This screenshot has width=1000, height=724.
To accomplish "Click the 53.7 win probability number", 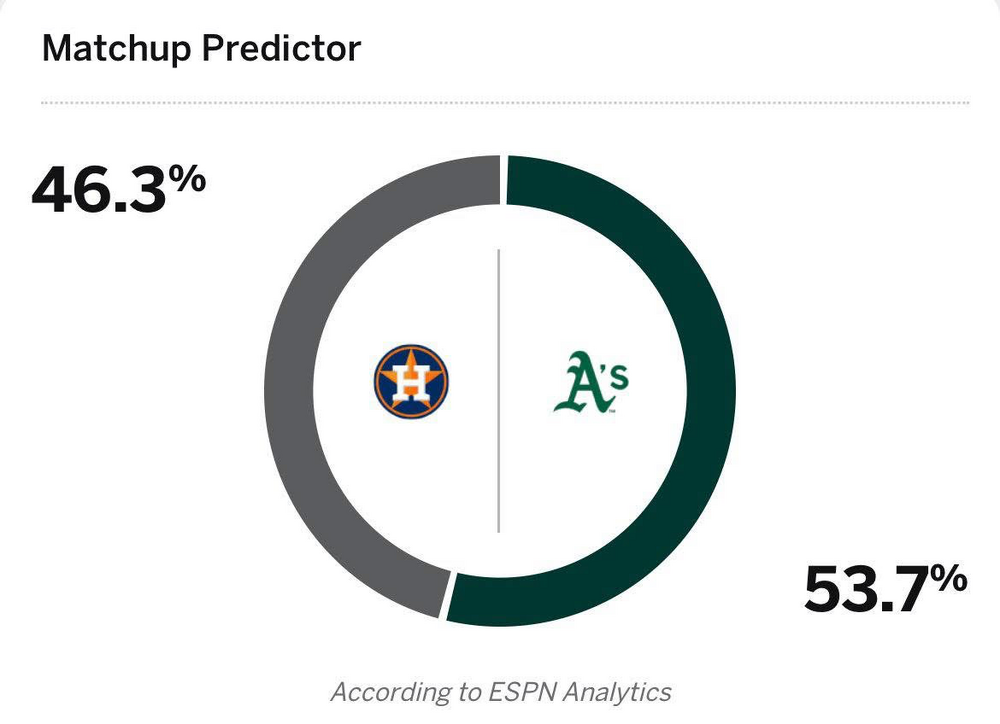I will pos(867,589).
